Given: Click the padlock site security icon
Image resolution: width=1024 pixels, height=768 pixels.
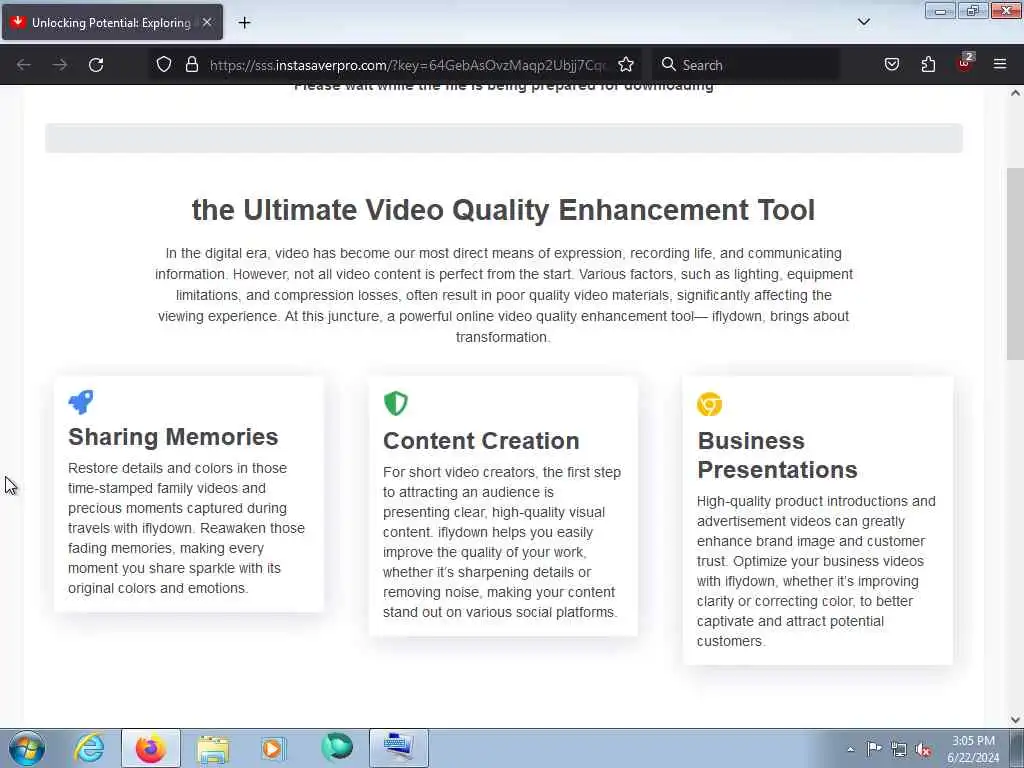Looking at the screenshot, I should (x=191, y=65).
